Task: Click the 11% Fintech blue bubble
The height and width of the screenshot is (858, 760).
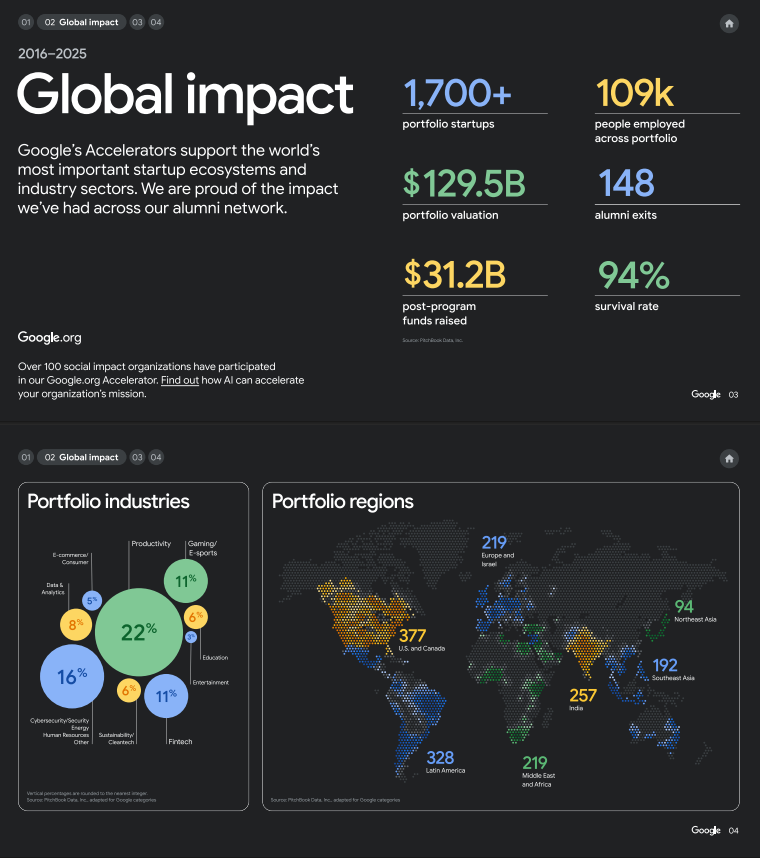Action: [166, 696]
